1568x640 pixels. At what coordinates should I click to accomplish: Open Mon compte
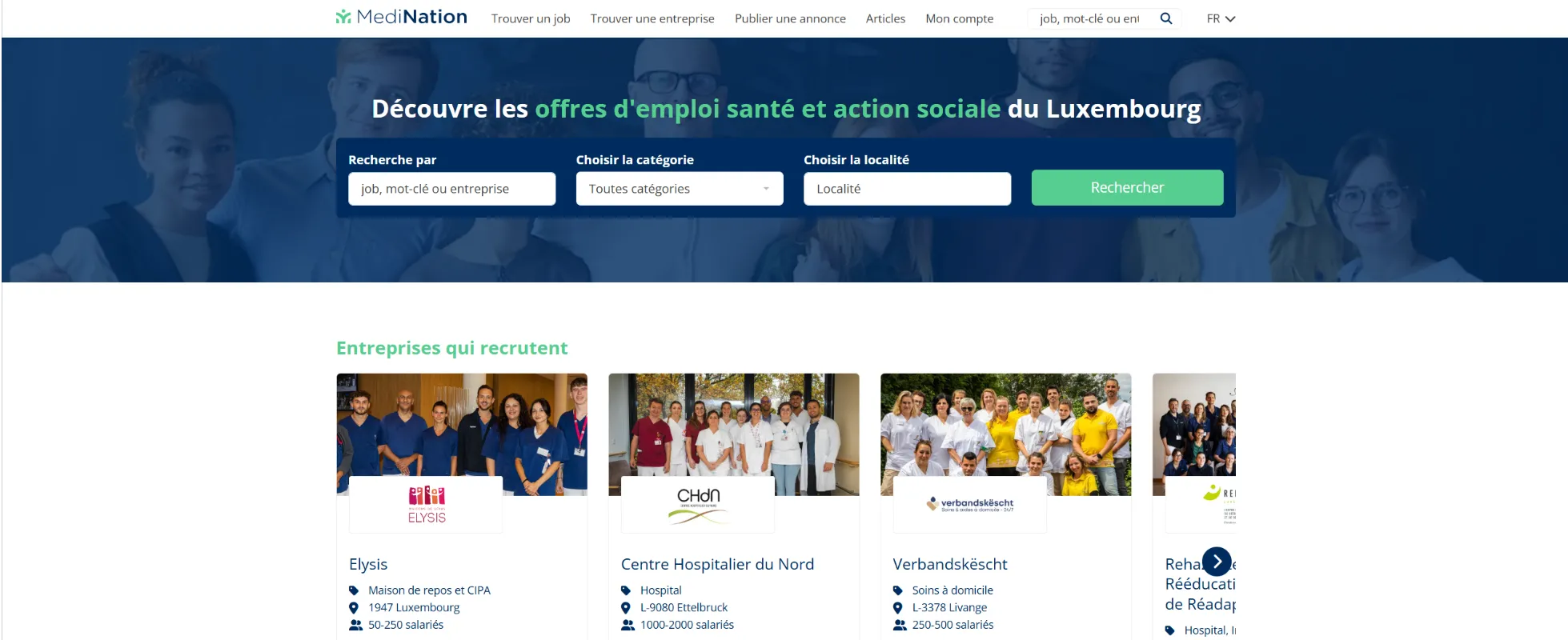click(x=960, y=18)
